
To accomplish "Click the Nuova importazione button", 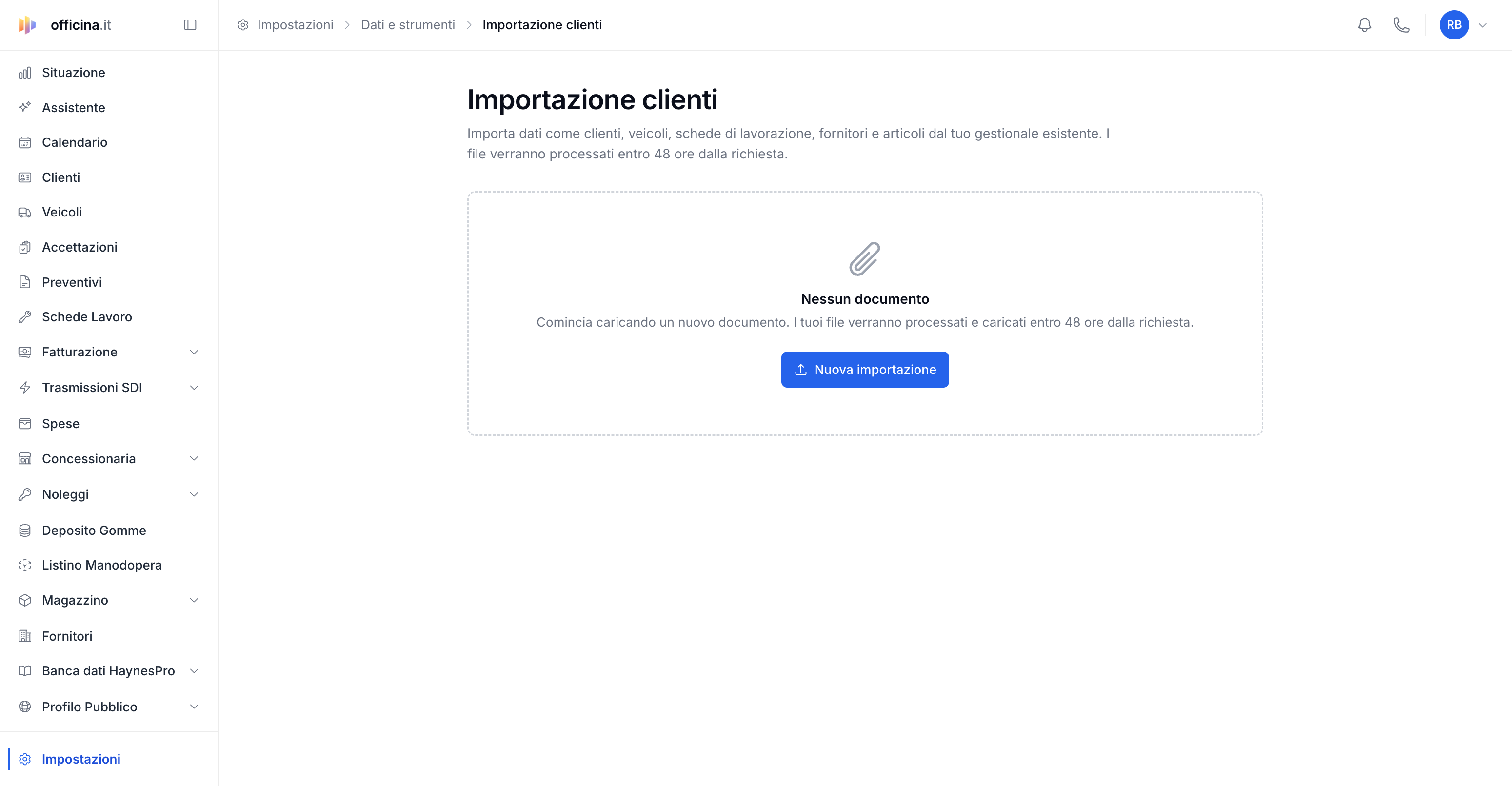I will [x=865, y=370].
